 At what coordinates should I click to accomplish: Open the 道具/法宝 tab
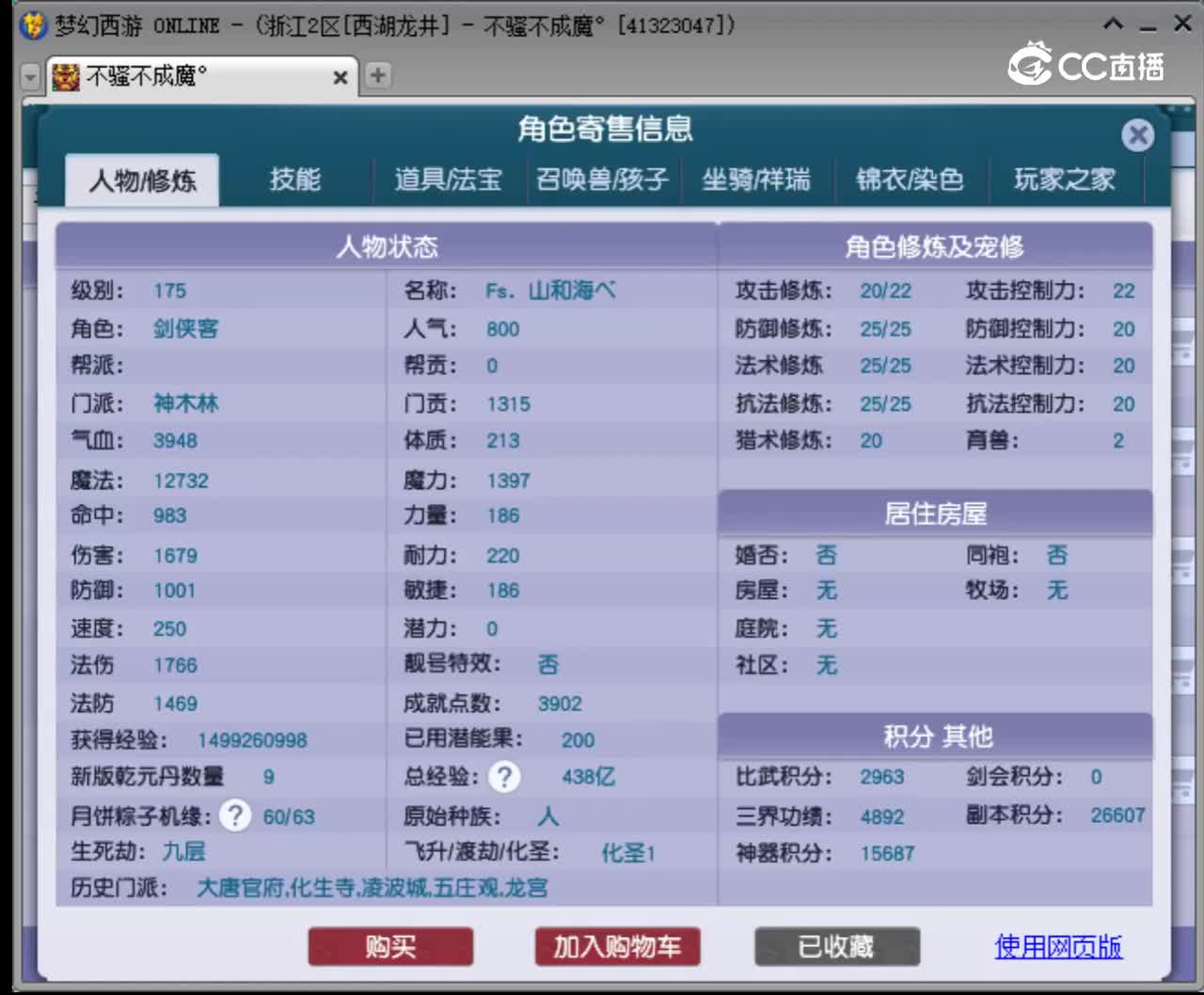448,180
